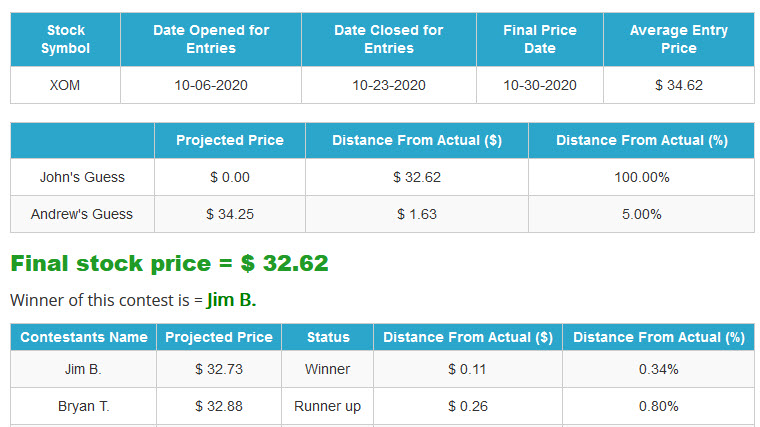Select the $ 34.62 average entry price

[679, 85]
